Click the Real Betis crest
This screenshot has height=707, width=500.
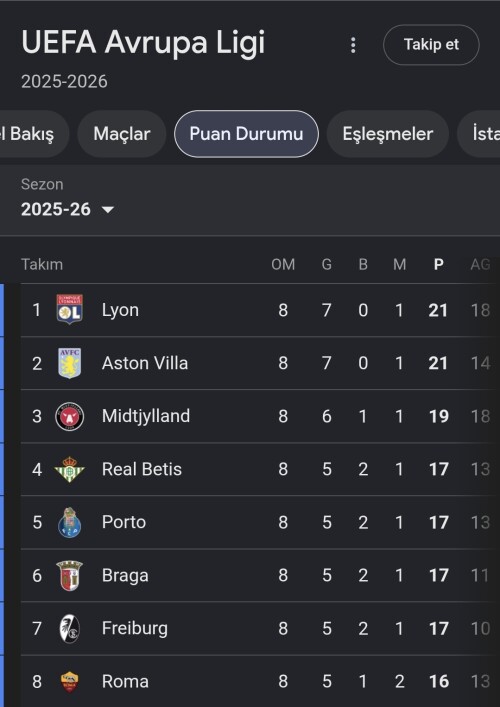point(69,469)
